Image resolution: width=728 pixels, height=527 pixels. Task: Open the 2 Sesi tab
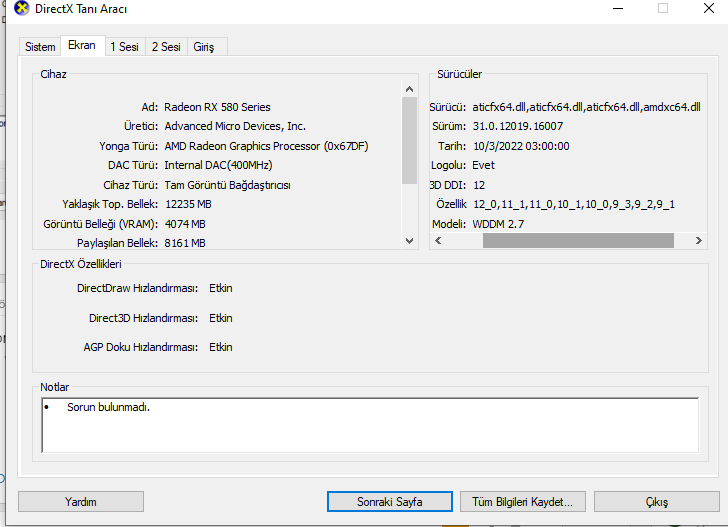point(166,47)
